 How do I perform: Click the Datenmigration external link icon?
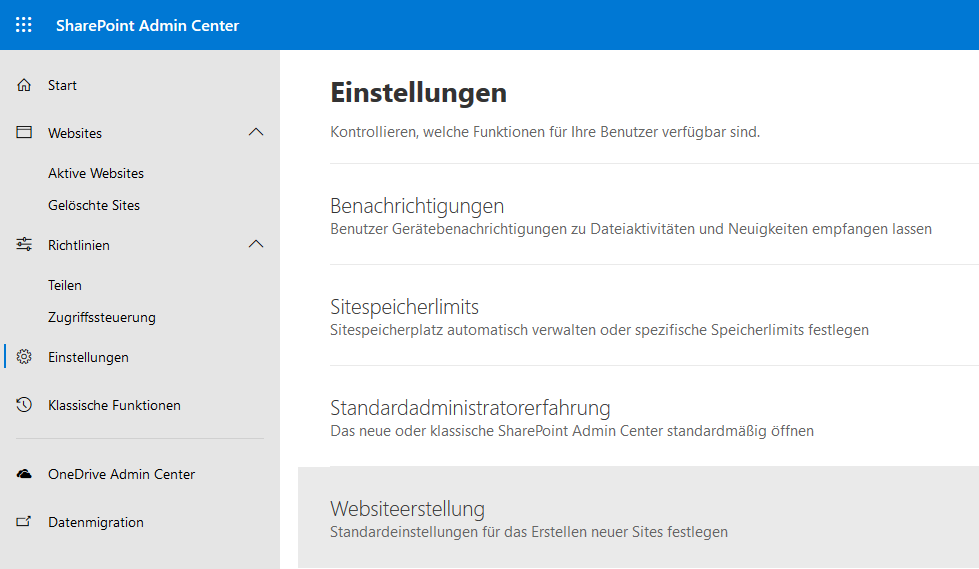(24, 522)
